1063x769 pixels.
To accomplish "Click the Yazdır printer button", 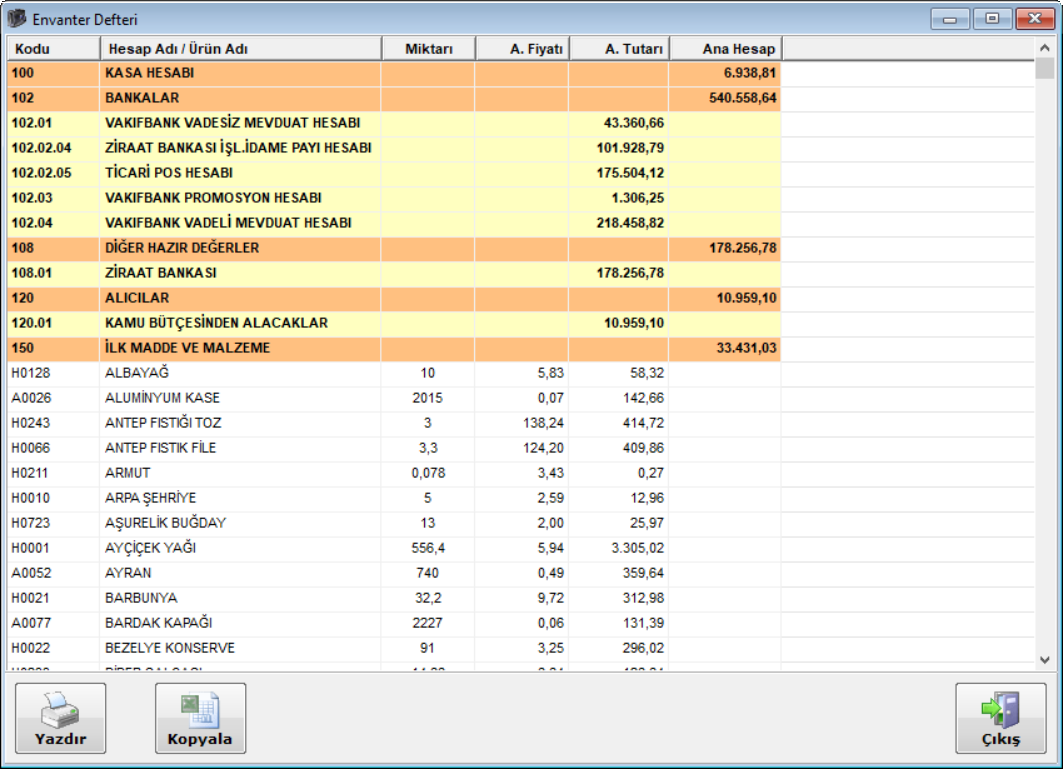I will (x=60, y=718).
